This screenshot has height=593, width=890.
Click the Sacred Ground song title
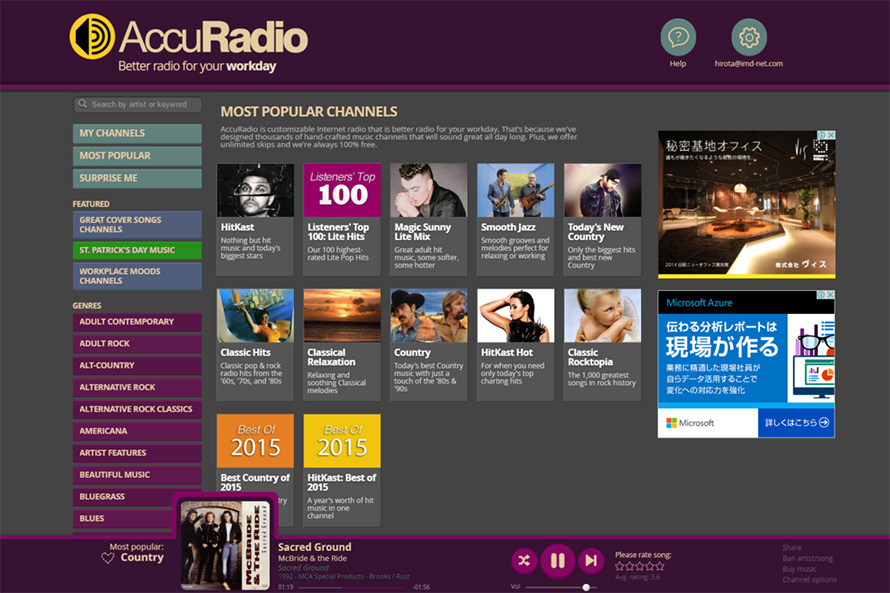(x=314, y=547)
